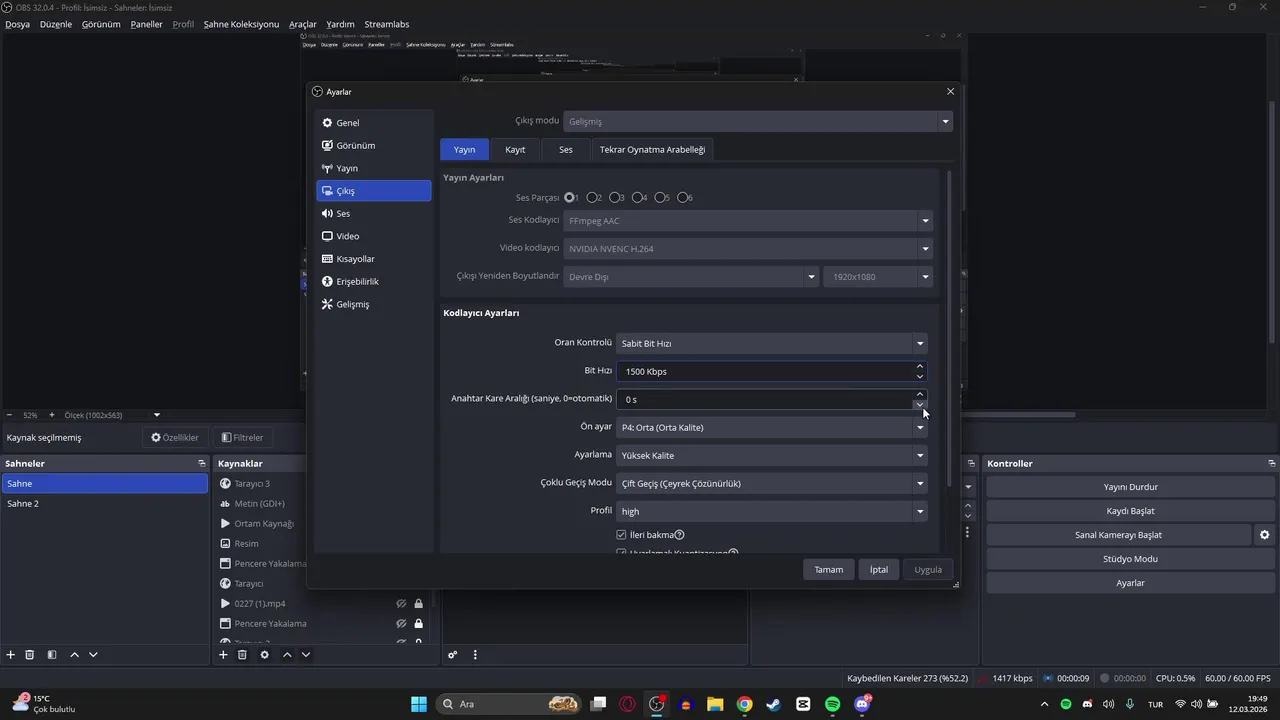Click the İptal button
The width and height of the screenshot is (1280, 720).
(x=878, y=570)
